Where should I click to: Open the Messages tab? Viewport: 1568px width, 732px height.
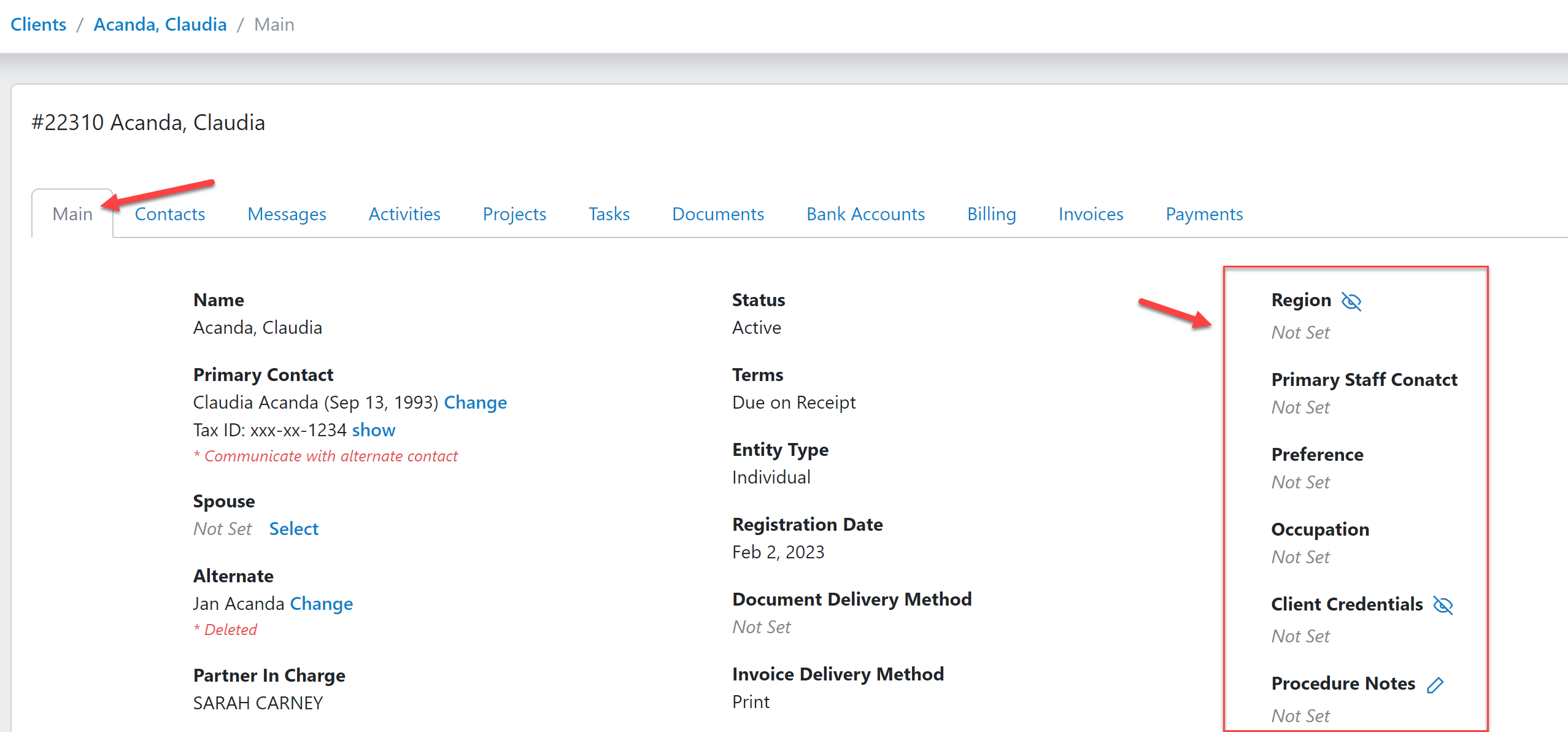[x=286, y=214]
